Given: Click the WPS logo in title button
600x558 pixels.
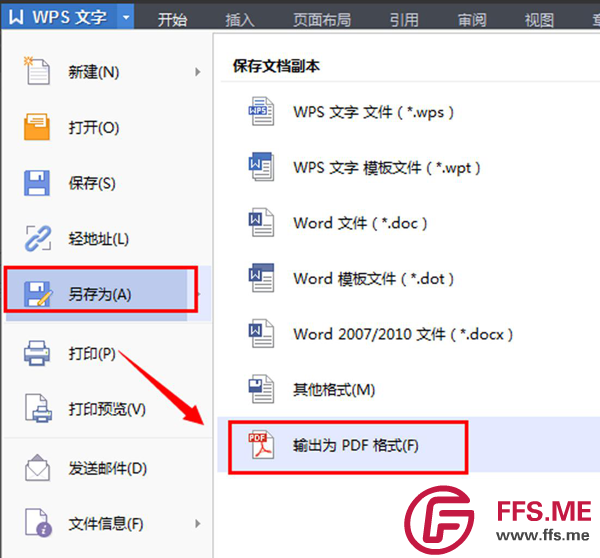Looking at the screenshot, I should (16, 17).
